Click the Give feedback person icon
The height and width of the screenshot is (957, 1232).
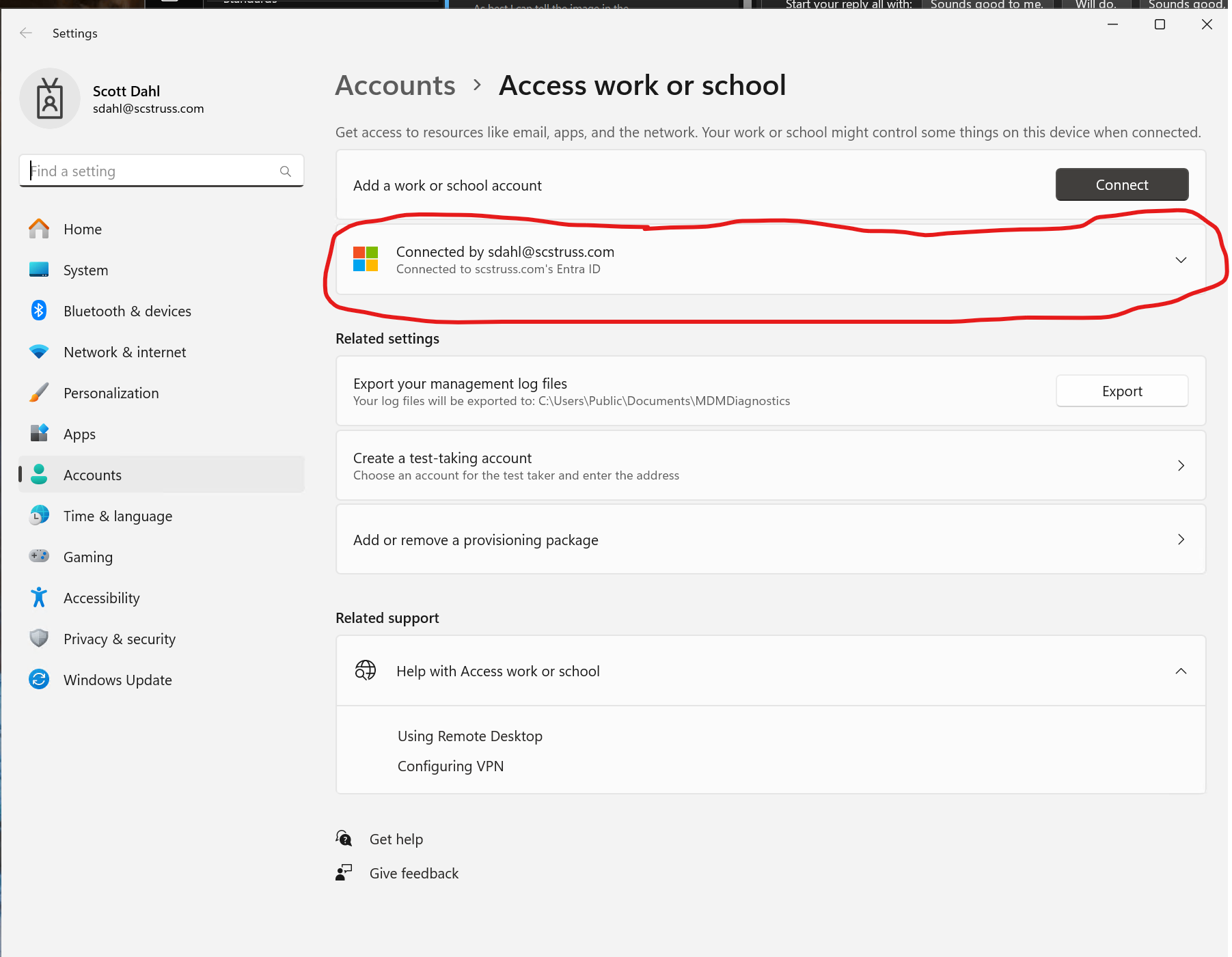tap(344, 872)
